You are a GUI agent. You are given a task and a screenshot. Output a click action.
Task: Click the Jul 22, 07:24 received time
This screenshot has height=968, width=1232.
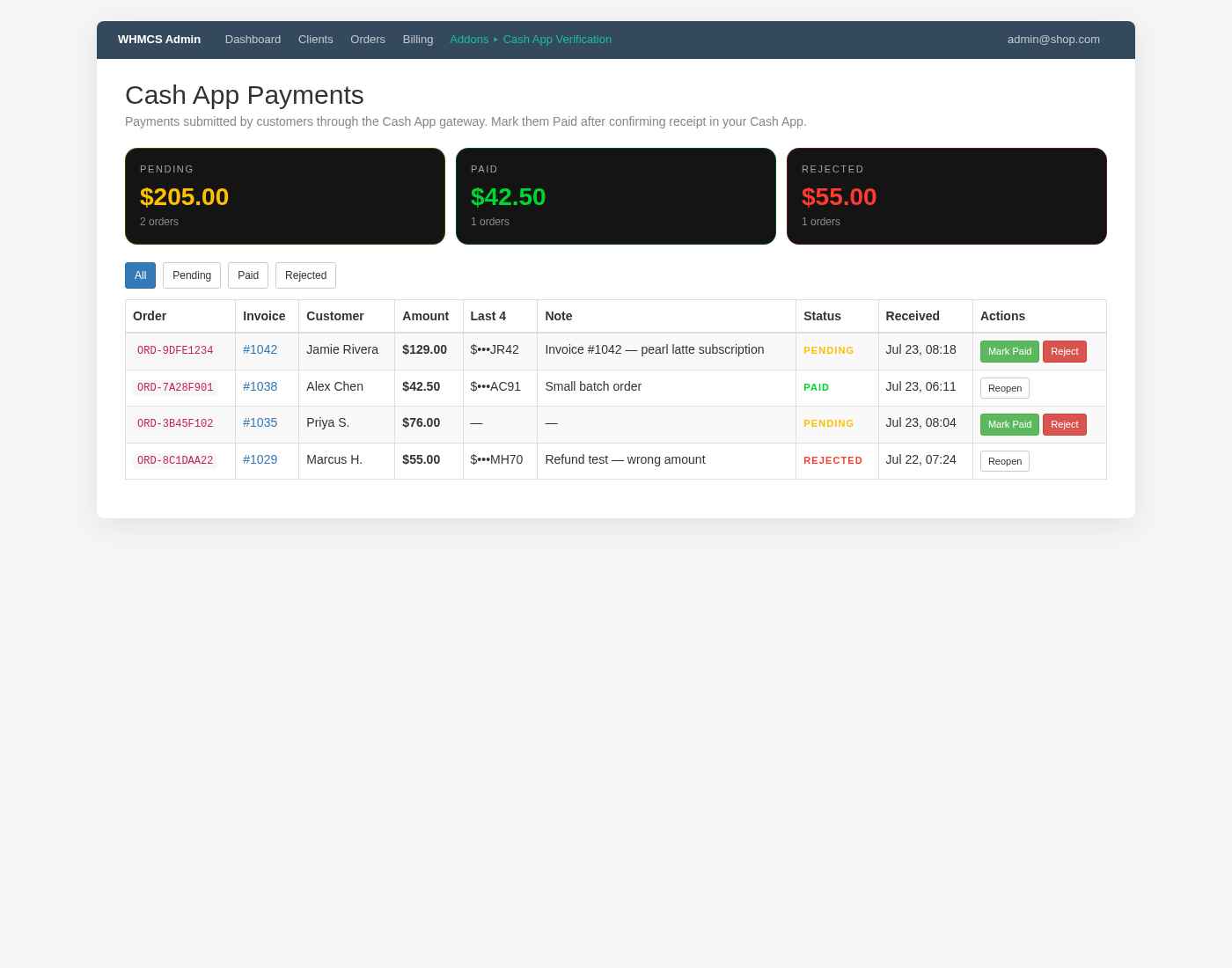click(920, 459)
